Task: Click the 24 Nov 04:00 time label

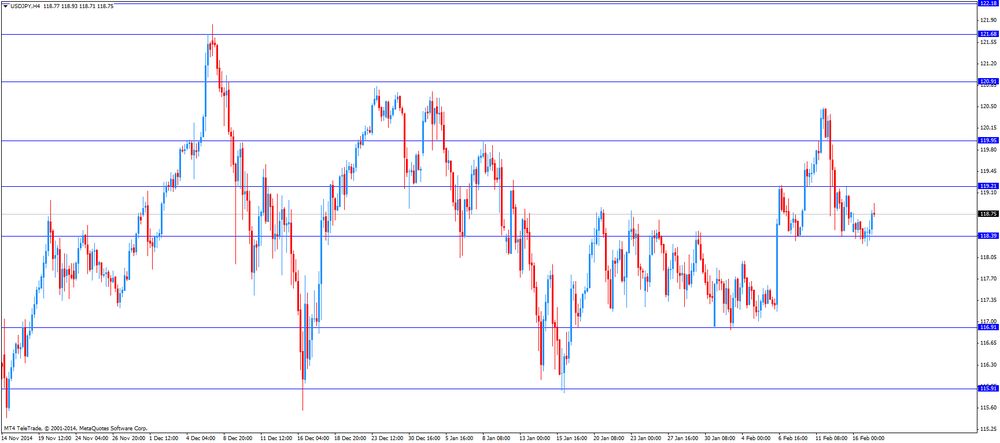Action: tap(92, 439)
